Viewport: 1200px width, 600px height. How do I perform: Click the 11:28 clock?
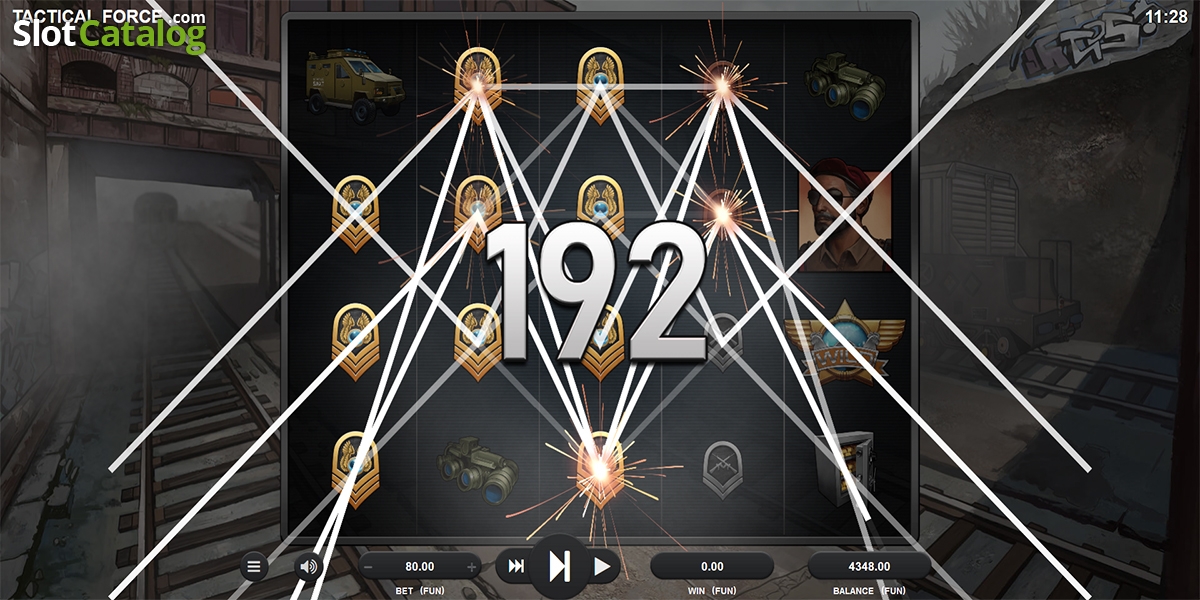pos(1166,16)
